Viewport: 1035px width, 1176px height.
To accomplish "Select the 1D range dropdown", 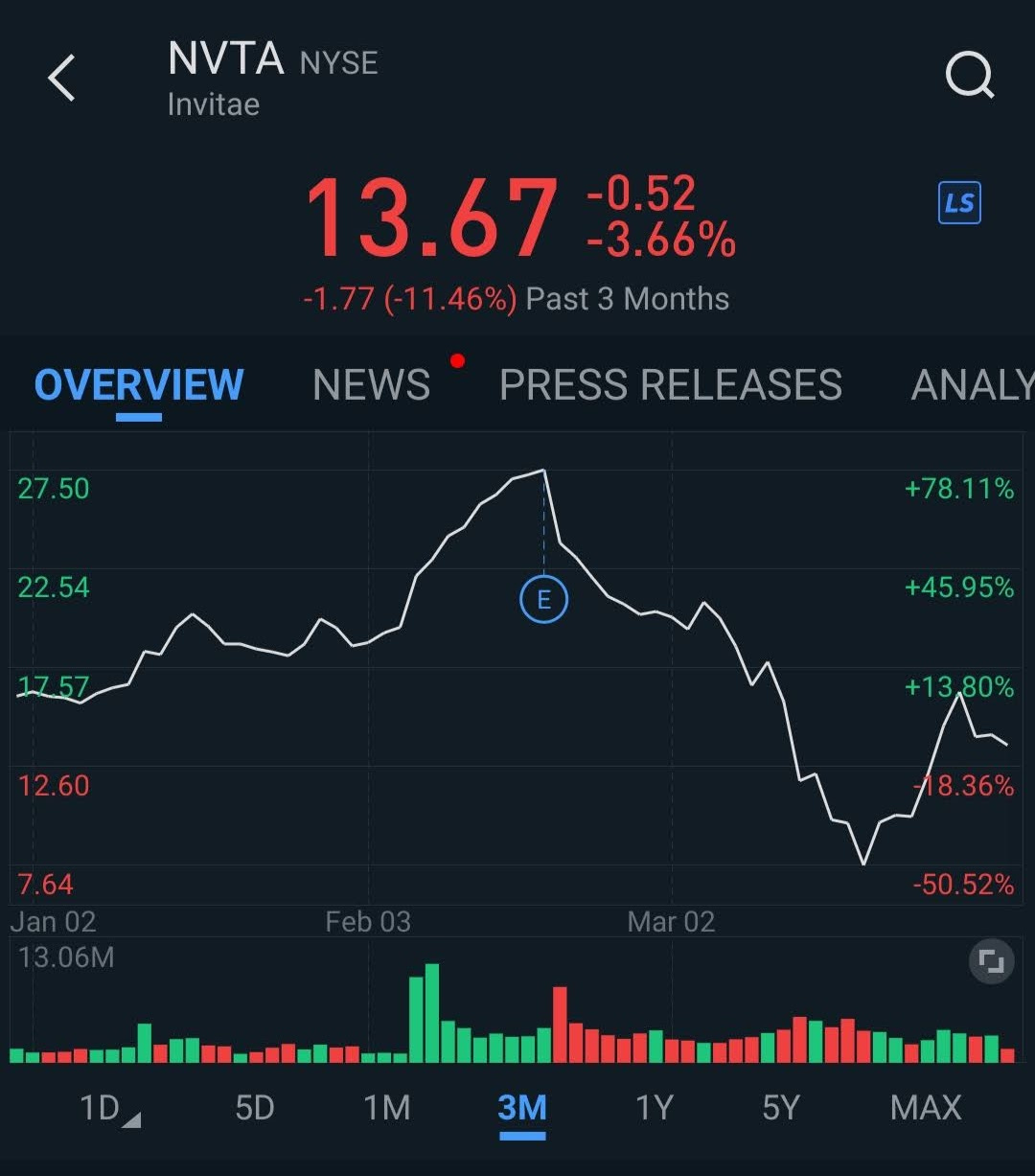I will (x=109, y=1108).
